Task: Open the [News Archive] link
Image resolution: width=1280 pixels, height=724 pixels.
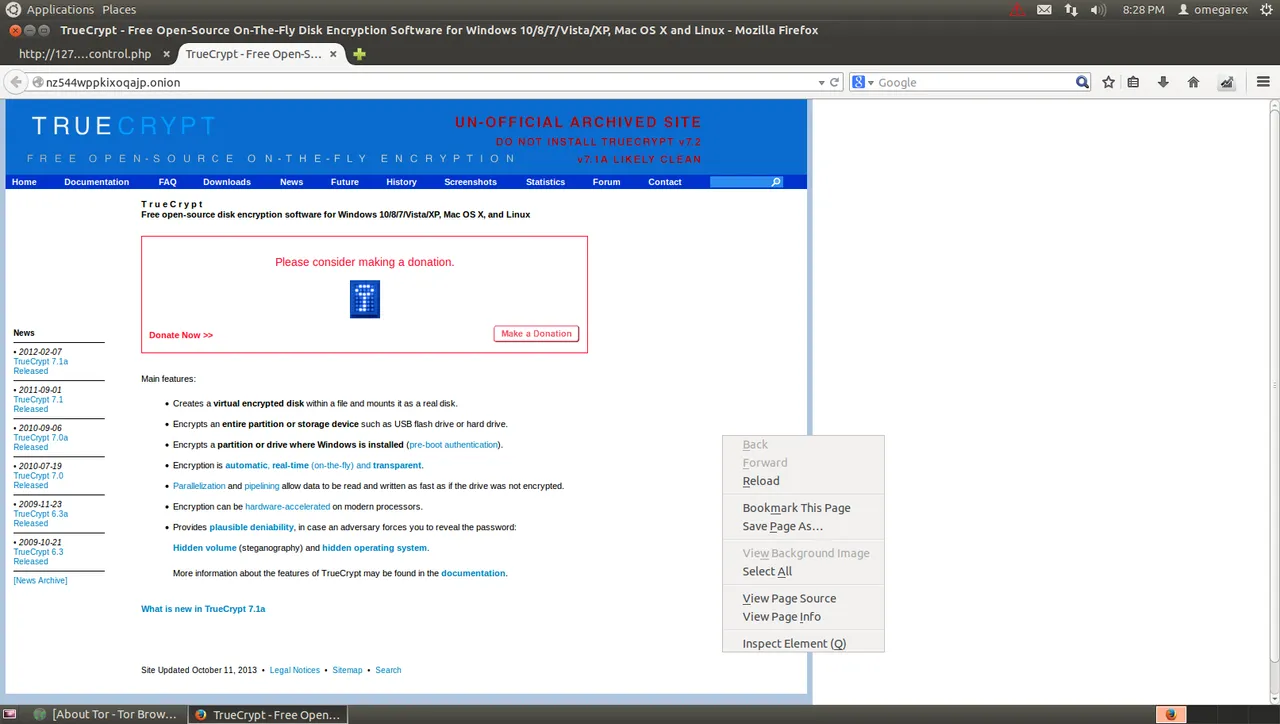Action: click(x=40, y=581)
